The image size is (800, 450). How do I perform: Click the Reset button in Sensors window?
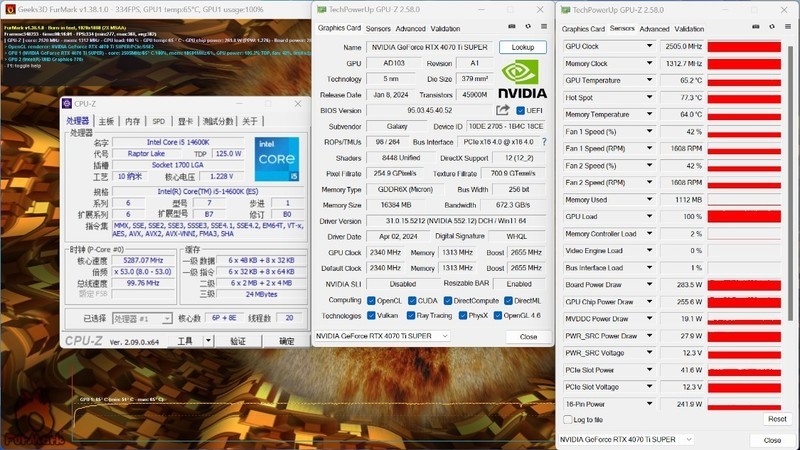[x=776, y=419]
